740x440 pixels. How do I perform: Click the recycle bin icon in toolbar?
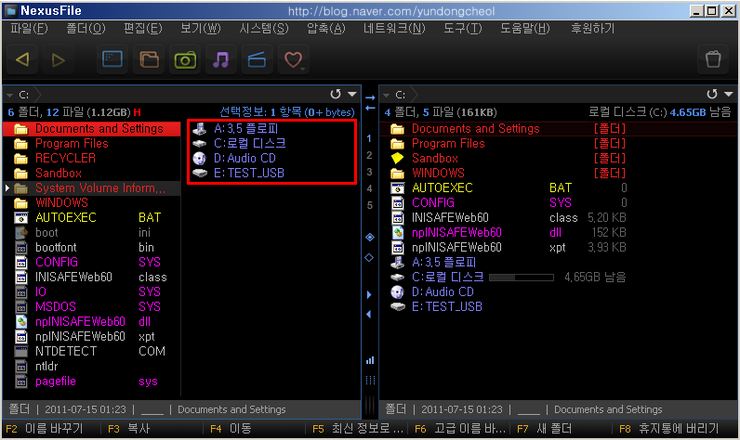(713, 60)
